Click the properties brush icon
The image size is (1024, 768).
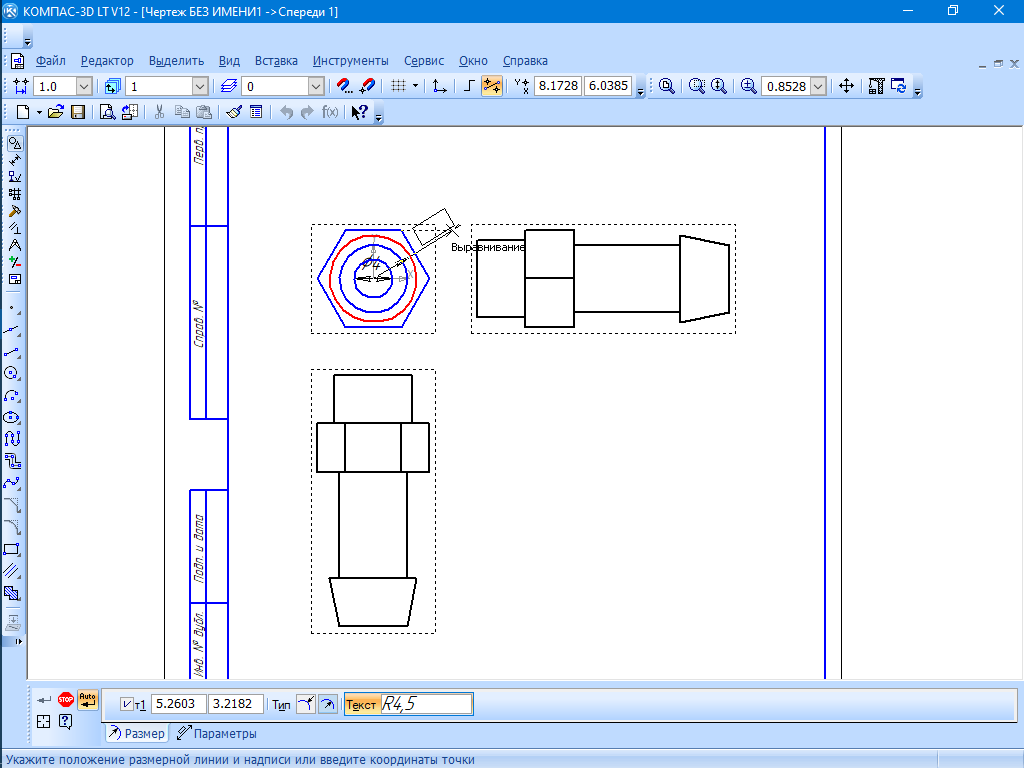coord(234,112)
